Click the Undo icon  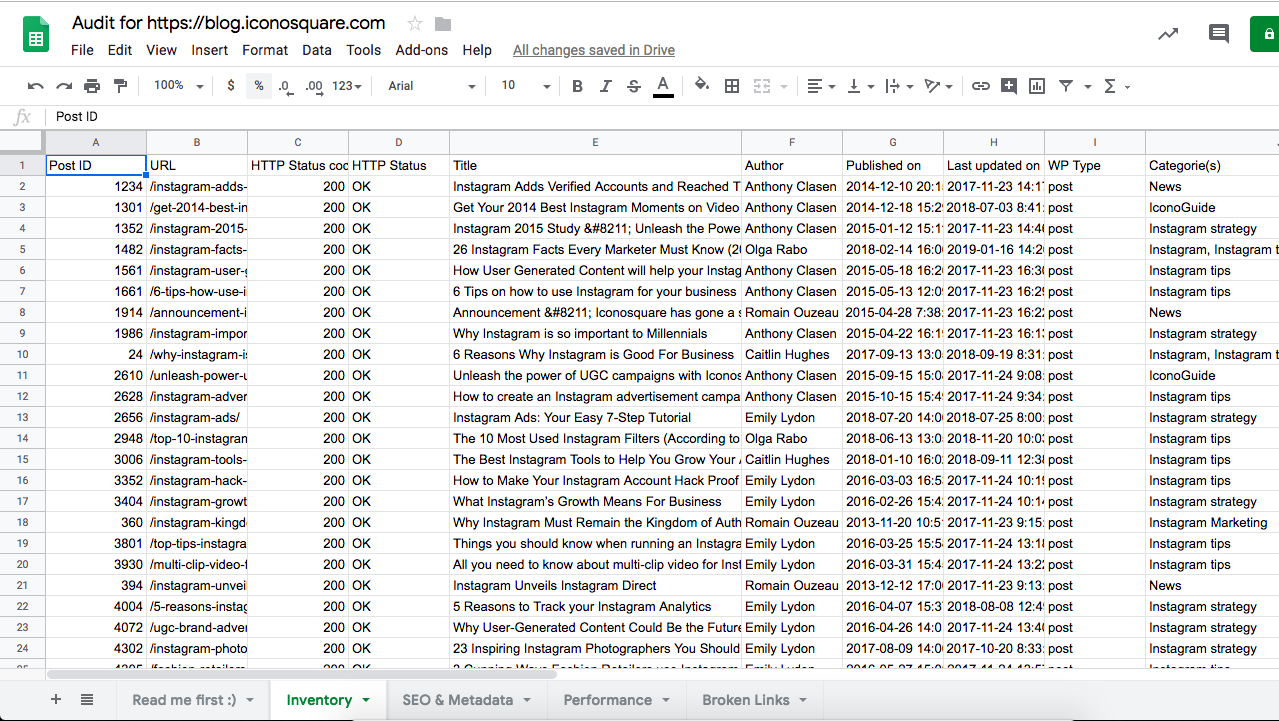point(36,86)
